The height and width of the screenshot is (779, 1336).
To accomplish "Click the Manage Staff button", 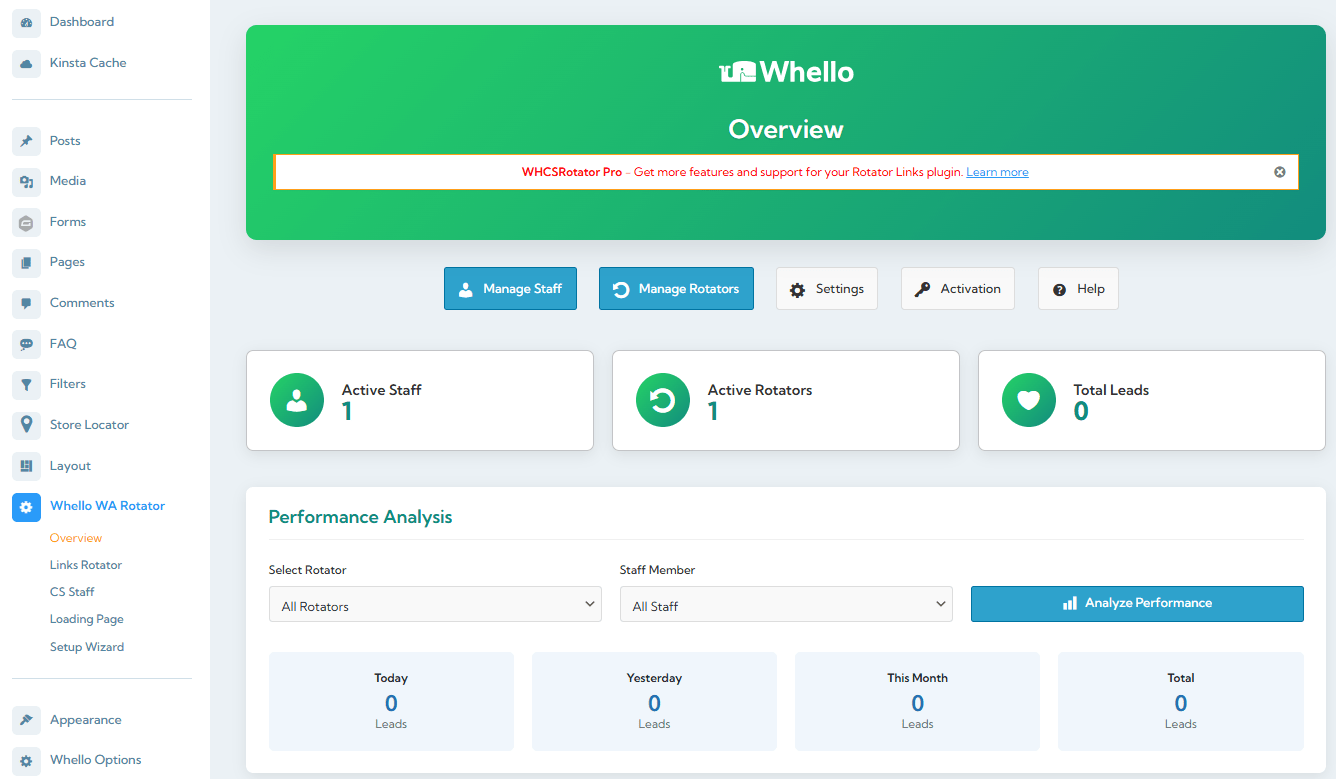I will 510,289.
